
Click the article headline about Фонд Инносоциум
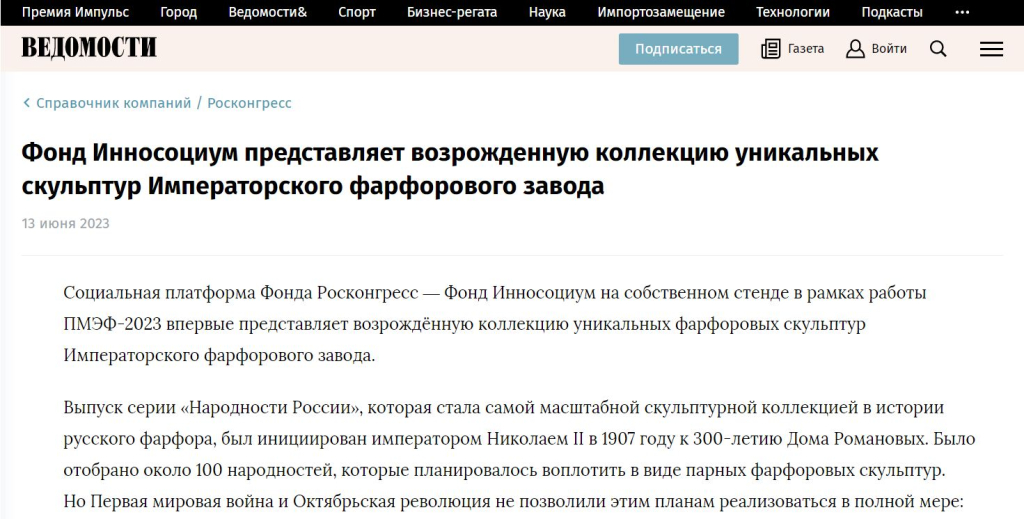pos(450,169)
